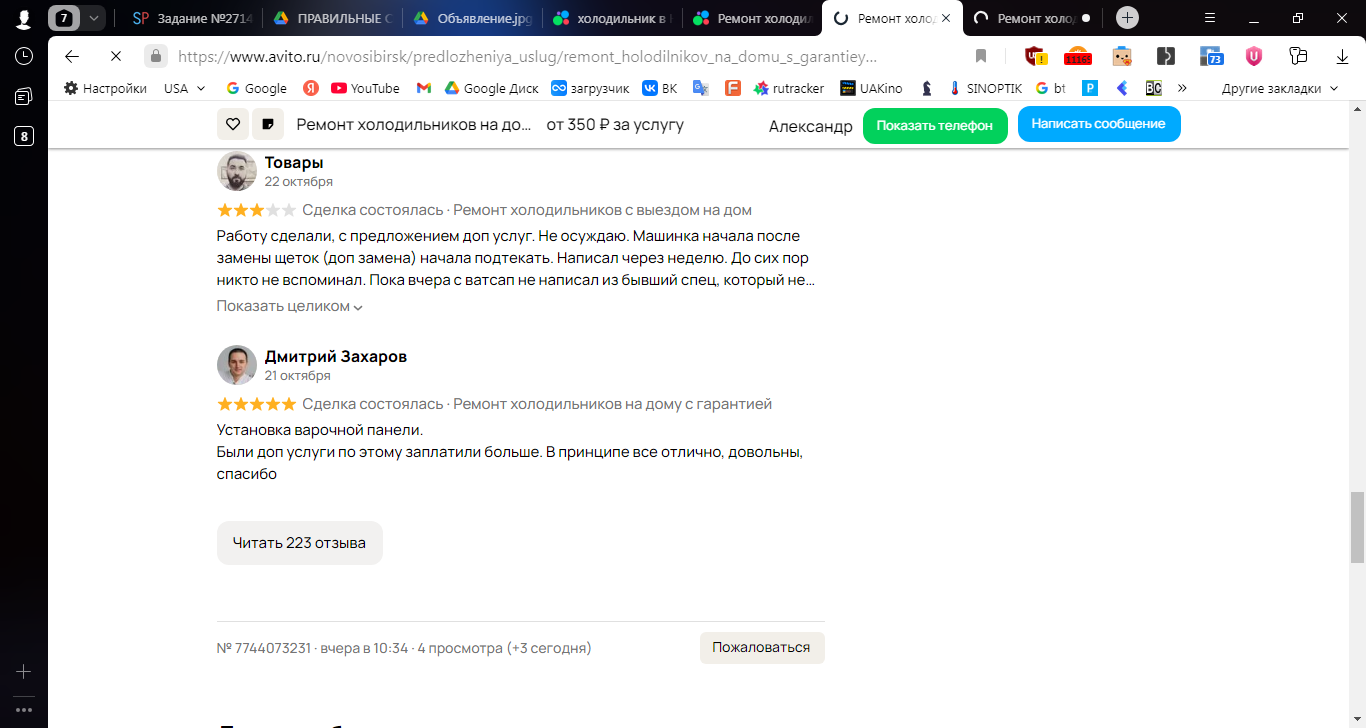
Task: Add the listing to favorites with the heart icon
Action: pos(233,125)
